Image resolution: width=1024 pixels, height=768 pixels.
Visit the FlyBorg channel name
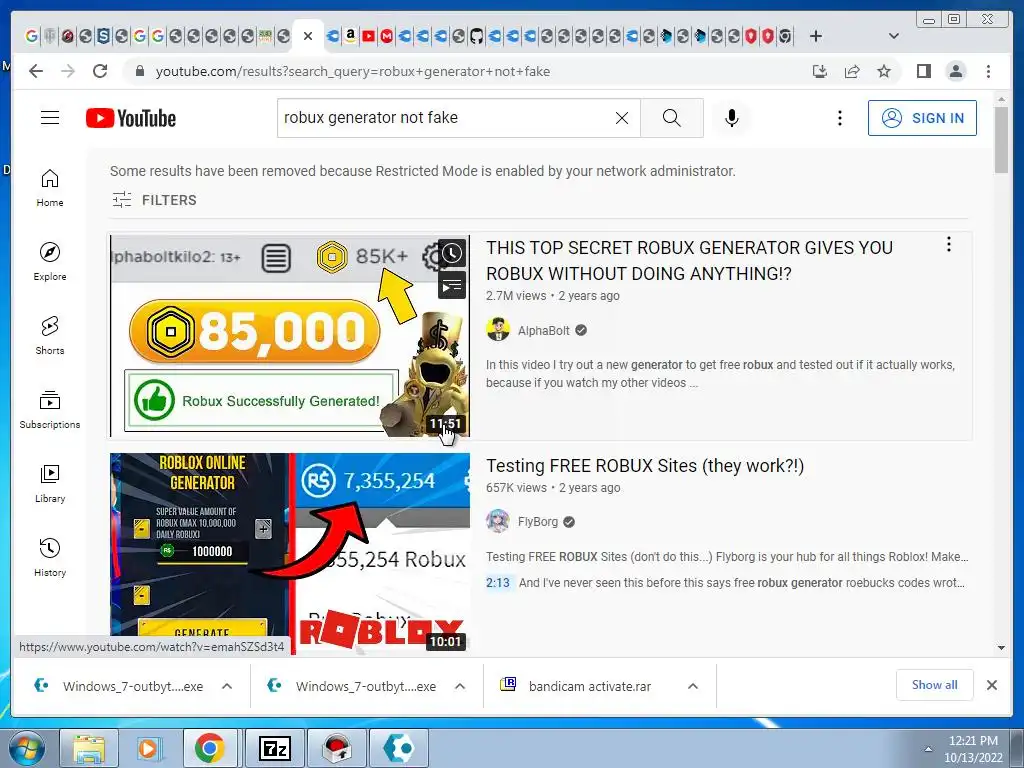(537, 522)
